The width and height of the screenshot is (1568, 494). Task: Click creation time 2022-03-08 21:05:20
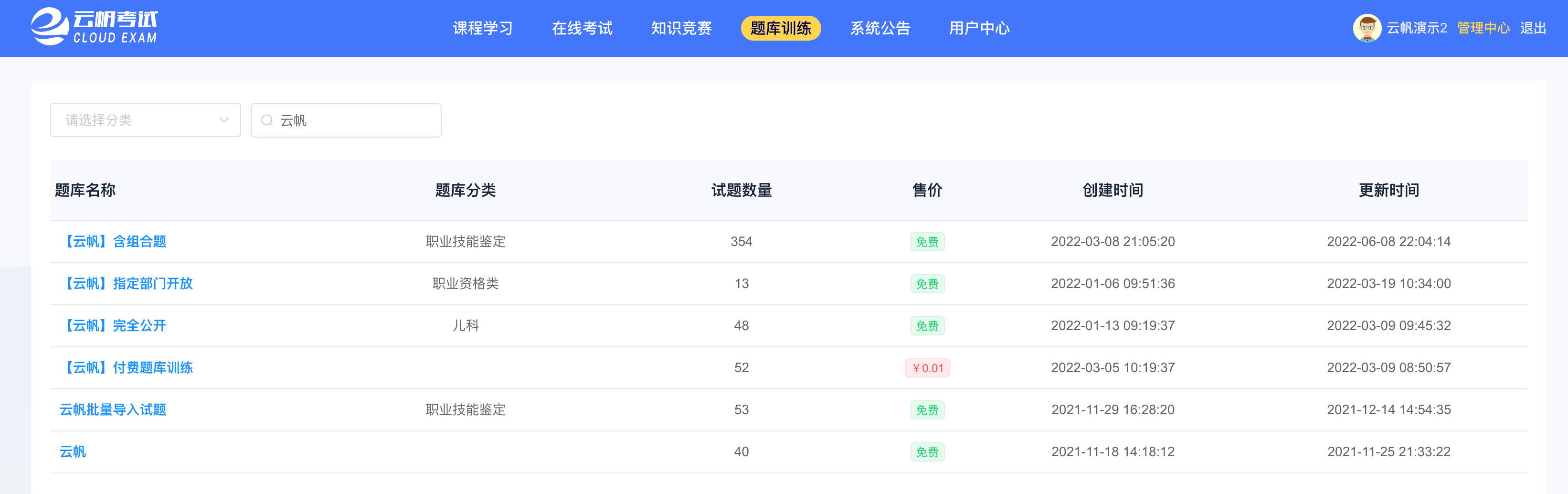1112,241
